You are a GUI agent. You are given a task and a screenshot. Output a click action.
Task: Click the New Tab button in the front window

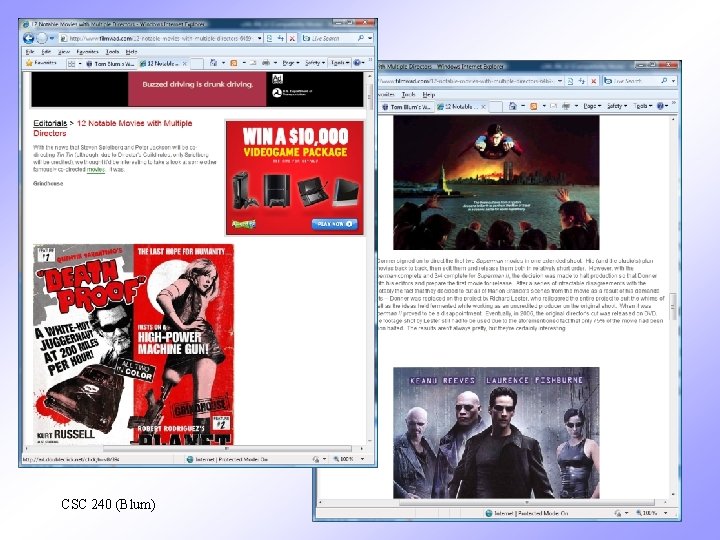tap(197, 64)
